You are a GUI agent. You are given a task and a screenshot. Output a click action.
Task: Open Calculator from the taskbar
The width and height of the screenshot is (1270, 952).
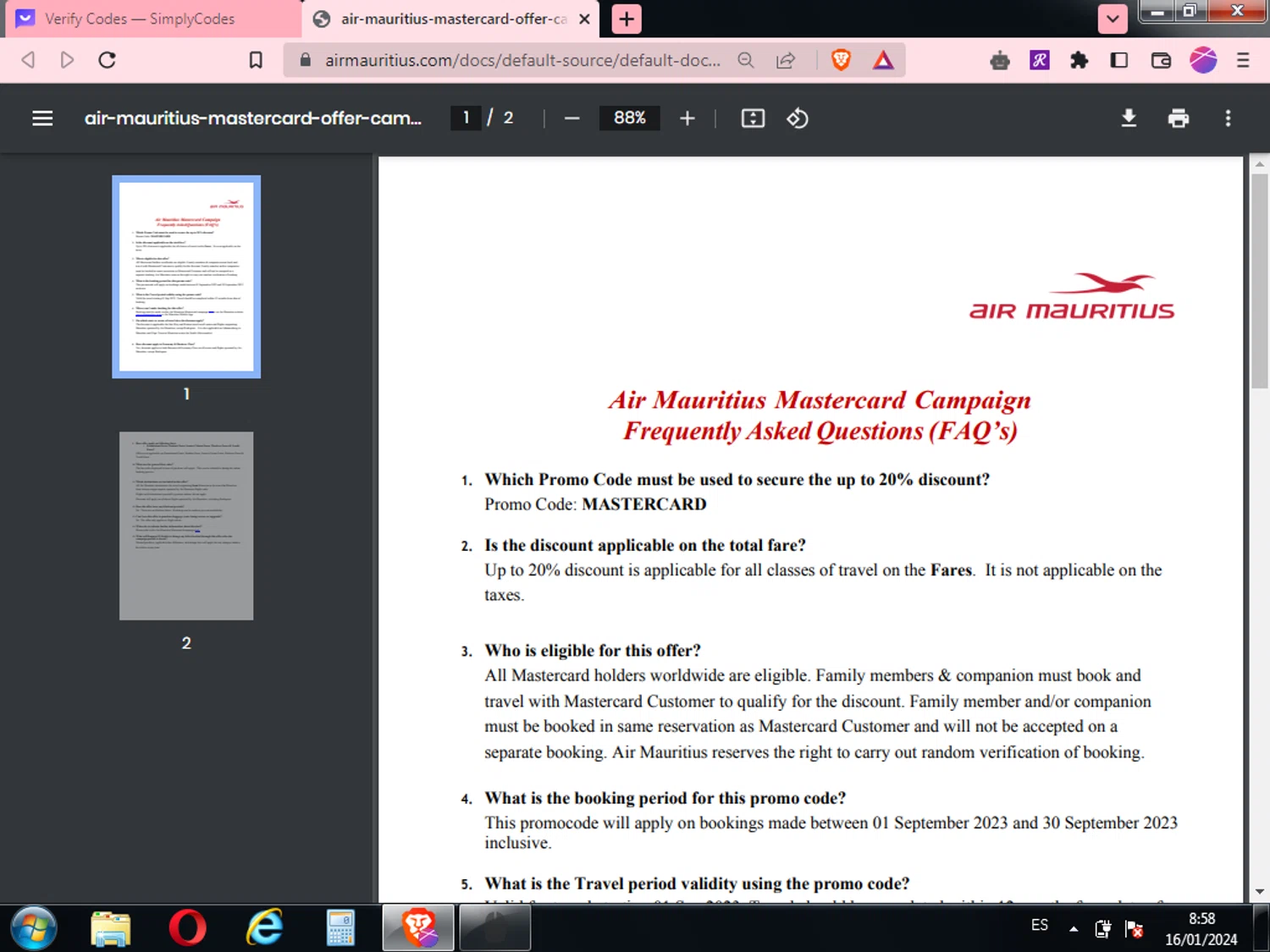pyautogui.click(x=340, y=928)
